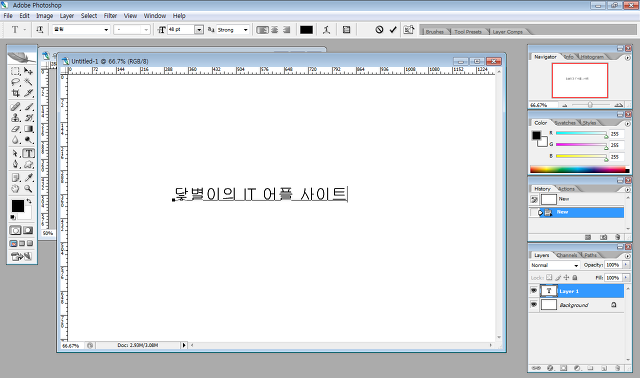Select the Dodge tool

coord(28,140)
